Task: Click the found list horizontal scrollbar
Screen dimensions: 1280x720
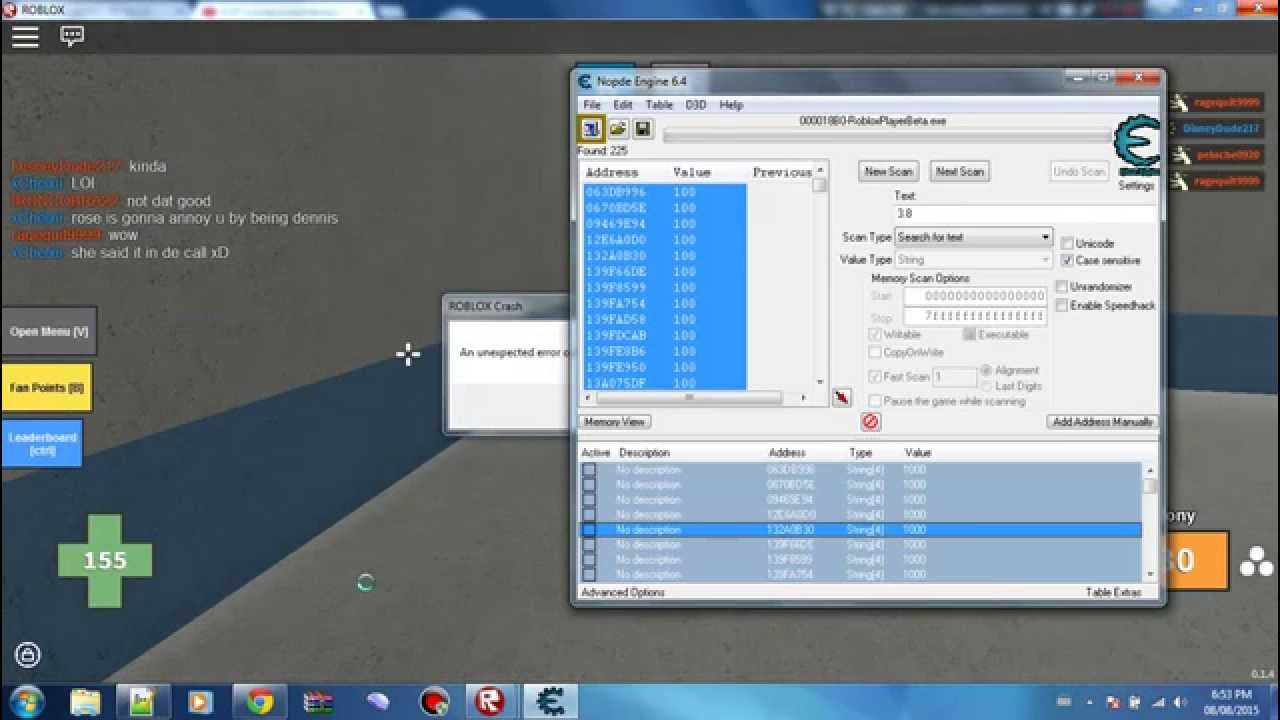Action: point(696,398)
